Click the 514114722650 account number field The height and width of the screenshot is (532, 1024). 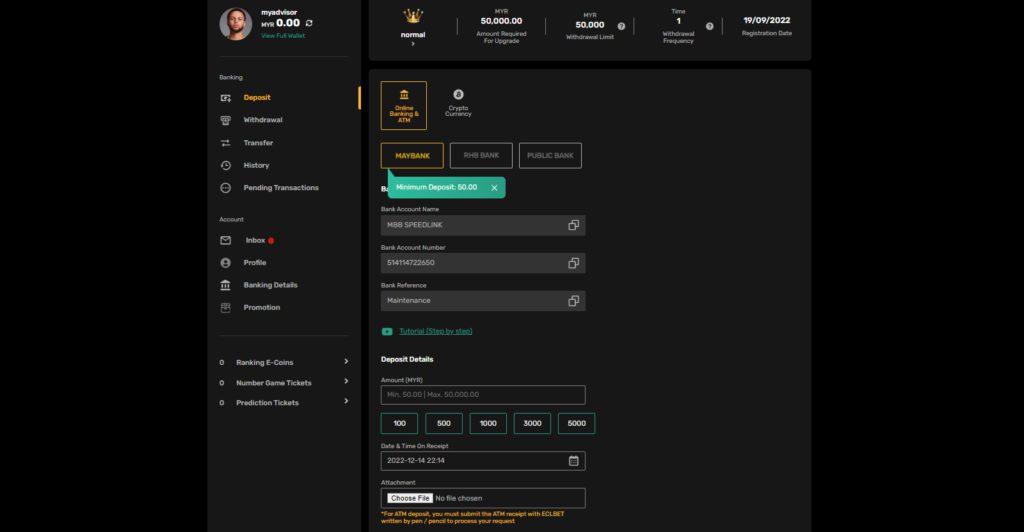click(x=483, y=263)
